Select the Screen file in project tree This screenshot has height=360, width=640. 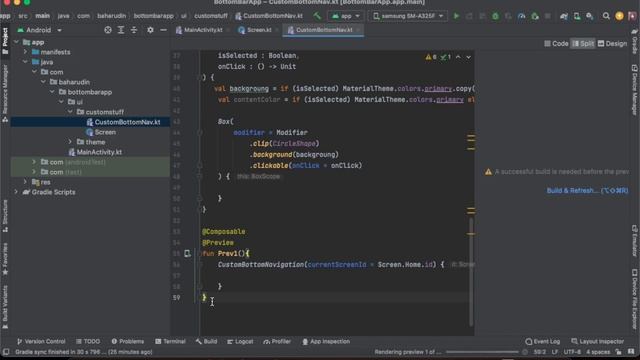pyautogui.click(x=105, y=132)
